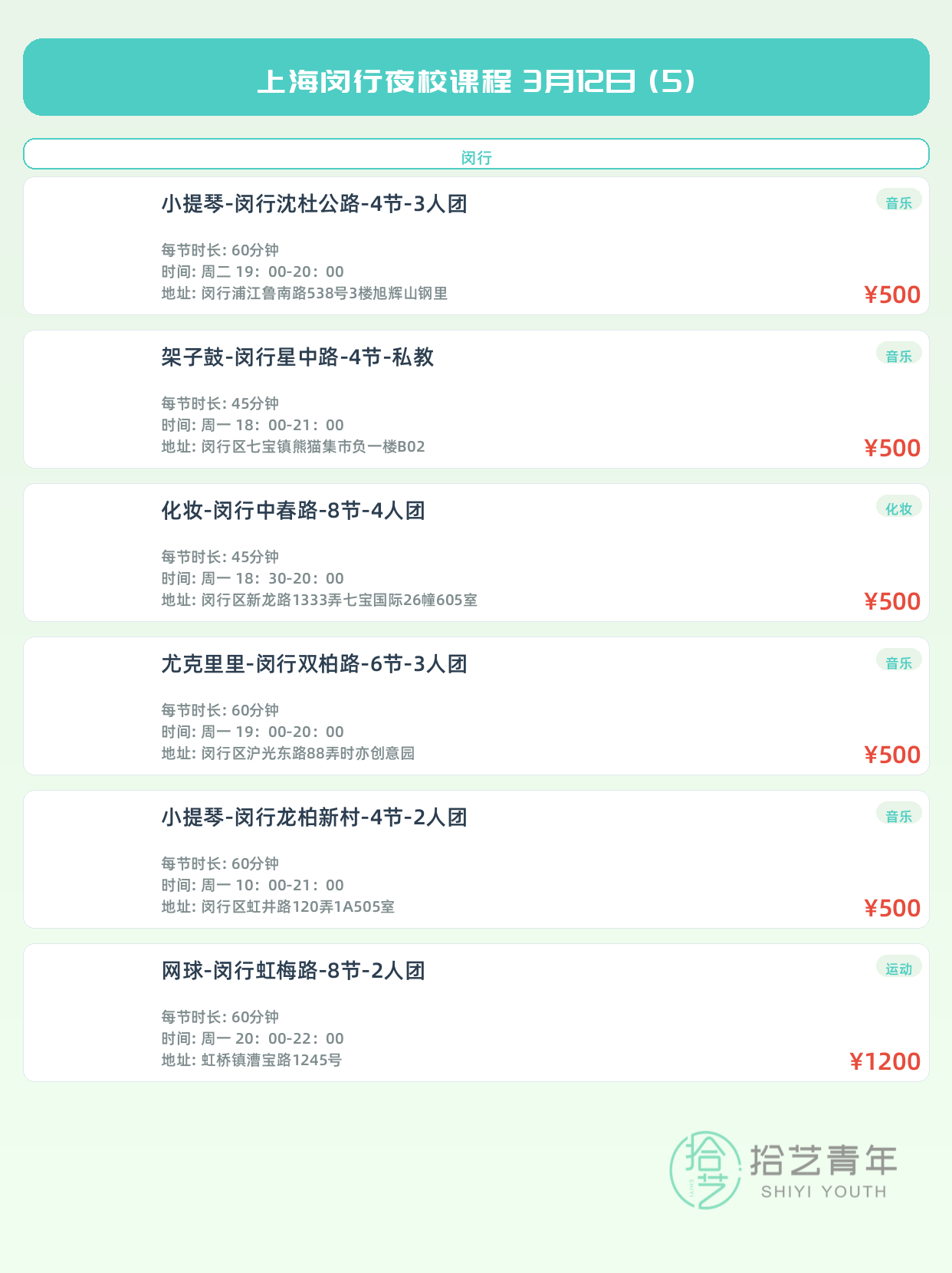Open the 架子鼓-闵行星中路-4节-私教 course

[297, 357]
